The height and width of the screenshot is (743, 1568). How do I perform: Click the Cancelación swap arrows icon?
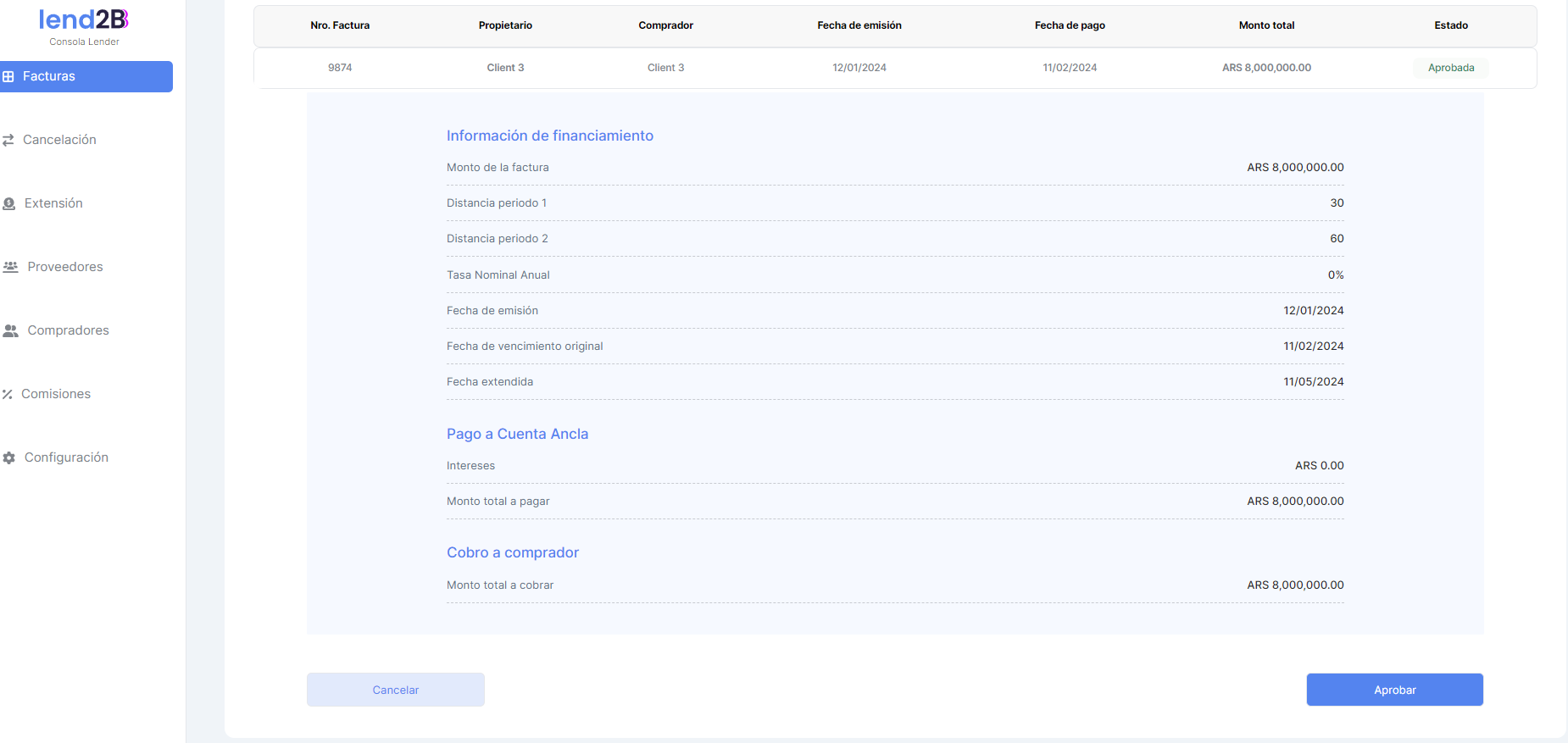coord(8,140)
